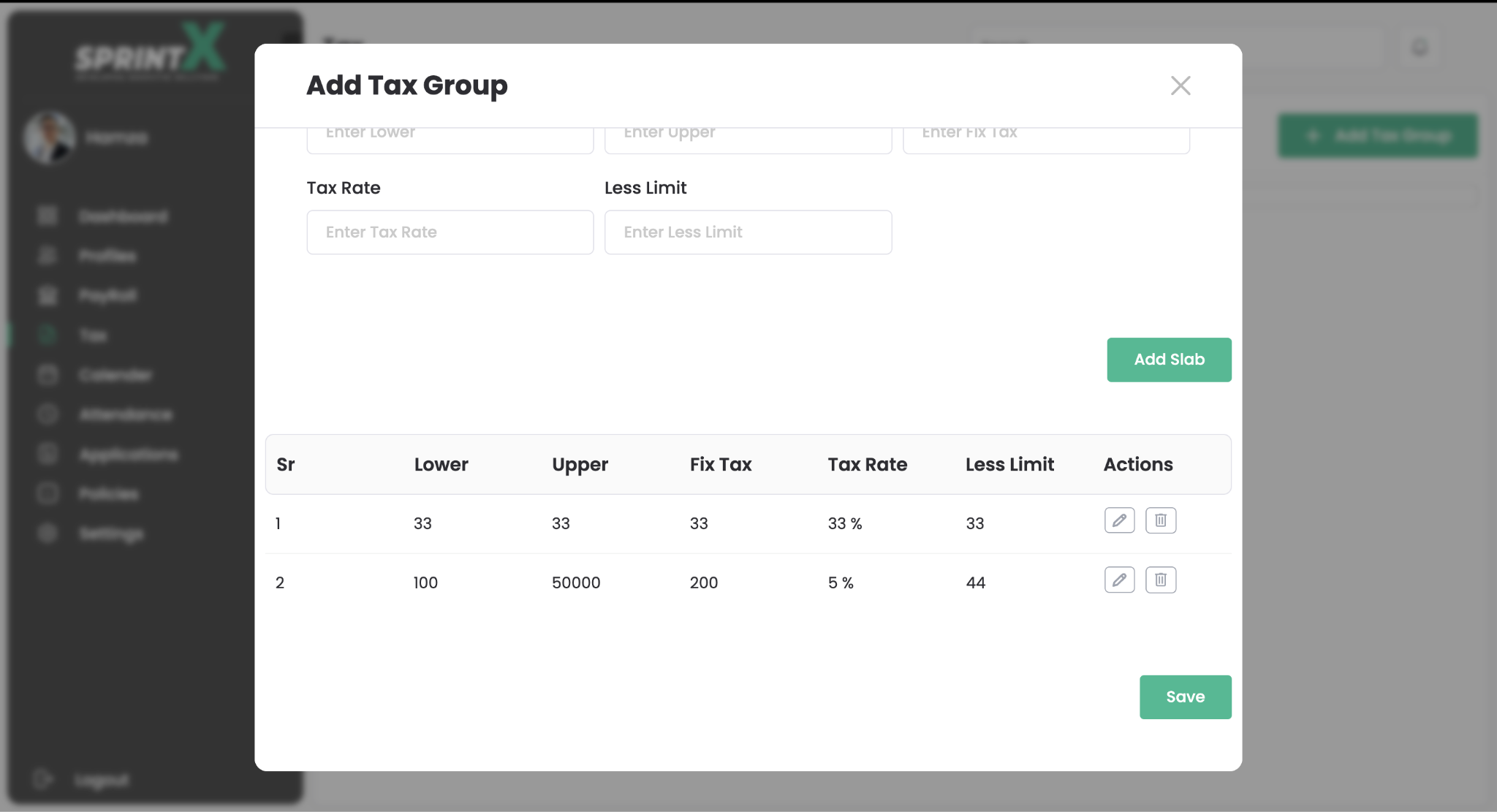Close the Add Tax Group dialog
The height and width of the screenshot is (812, 1497).
click(1180, 86)
